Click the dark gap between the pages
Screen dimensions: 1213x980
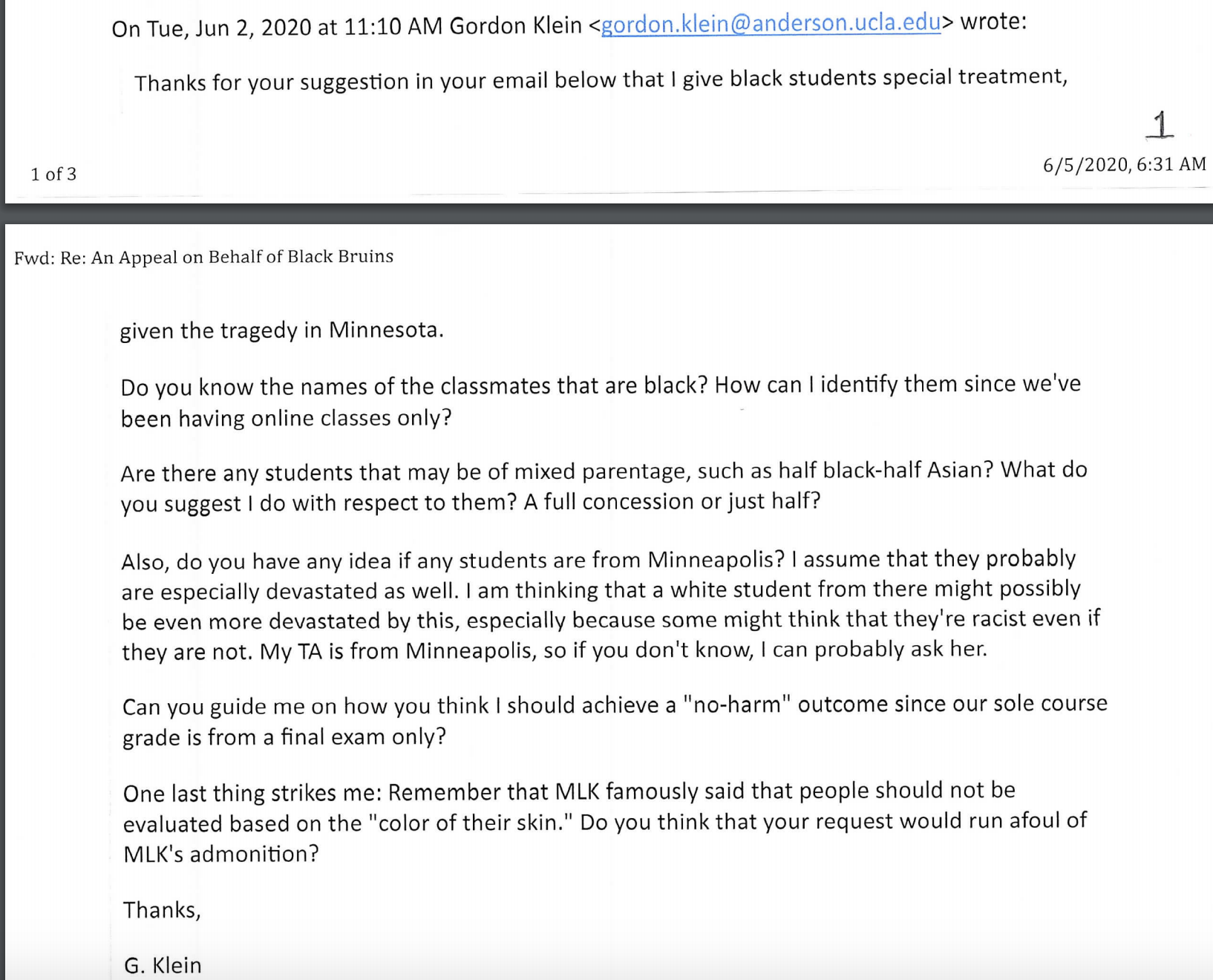pyautogui.click(x=606, y=213)
